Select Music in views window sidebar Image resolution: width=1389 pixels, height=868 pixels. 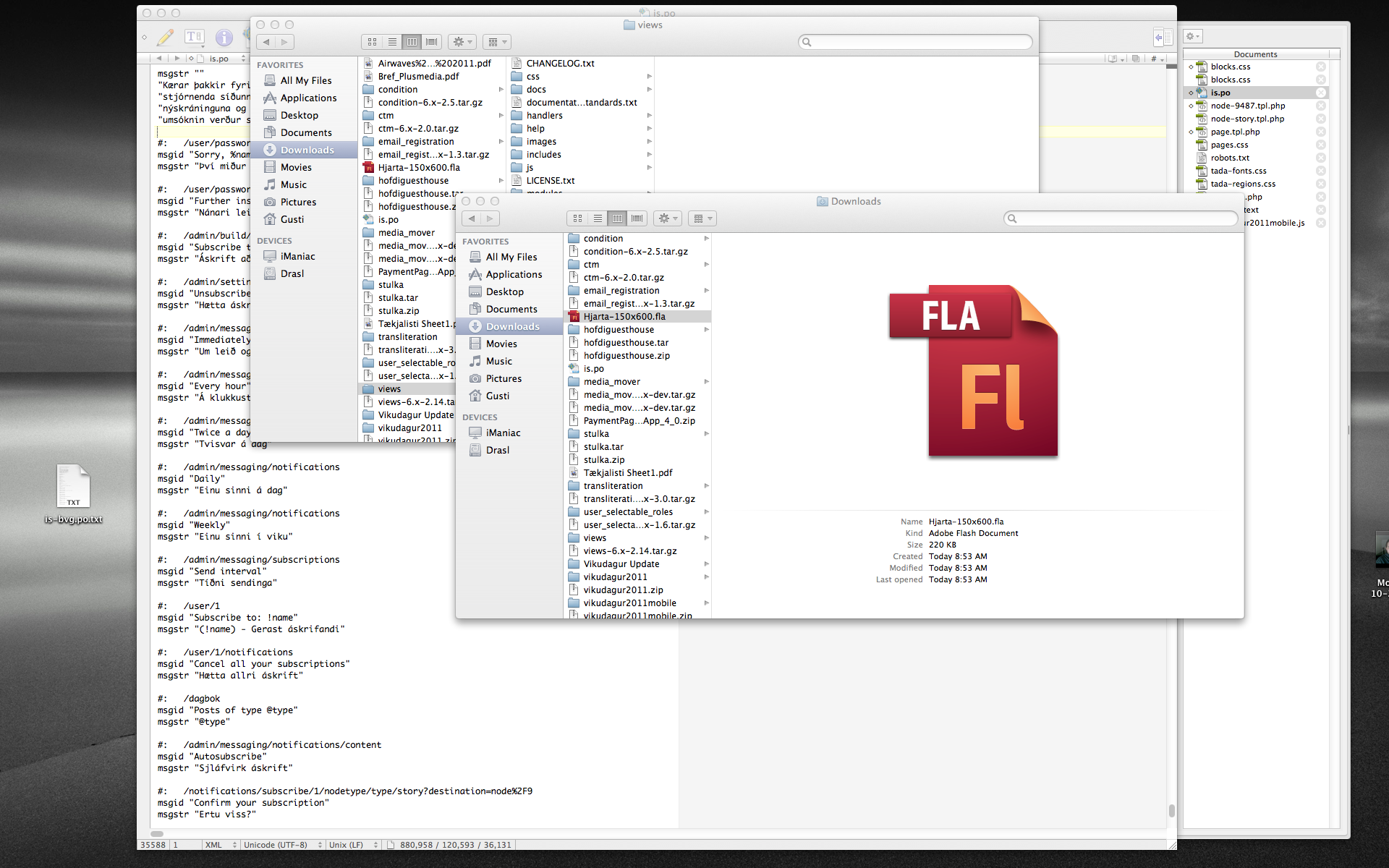(x=293, y=184)
